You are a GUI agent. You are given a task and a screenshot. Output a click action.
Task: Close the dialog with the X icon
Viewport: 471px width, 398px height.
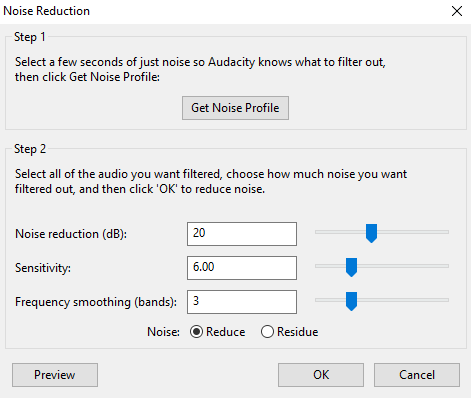(457, 11)
